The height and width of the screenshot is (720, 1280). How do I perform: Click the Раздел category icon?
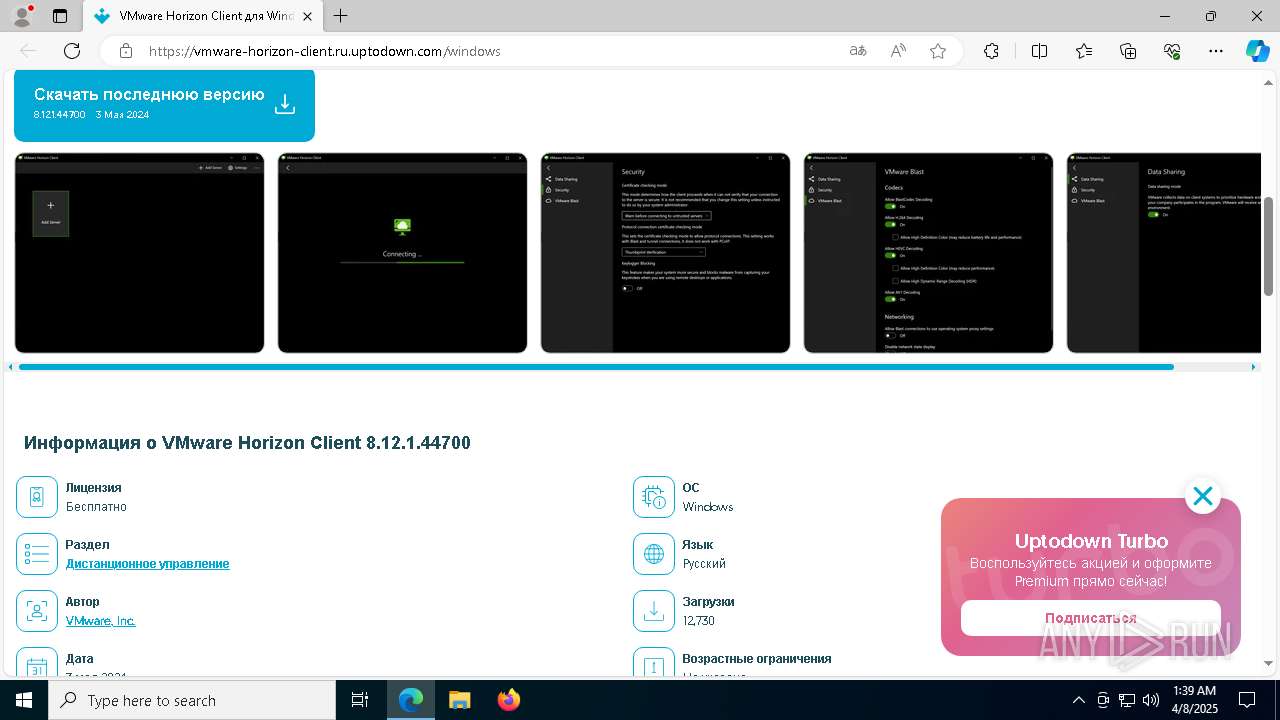click(37, 554)
